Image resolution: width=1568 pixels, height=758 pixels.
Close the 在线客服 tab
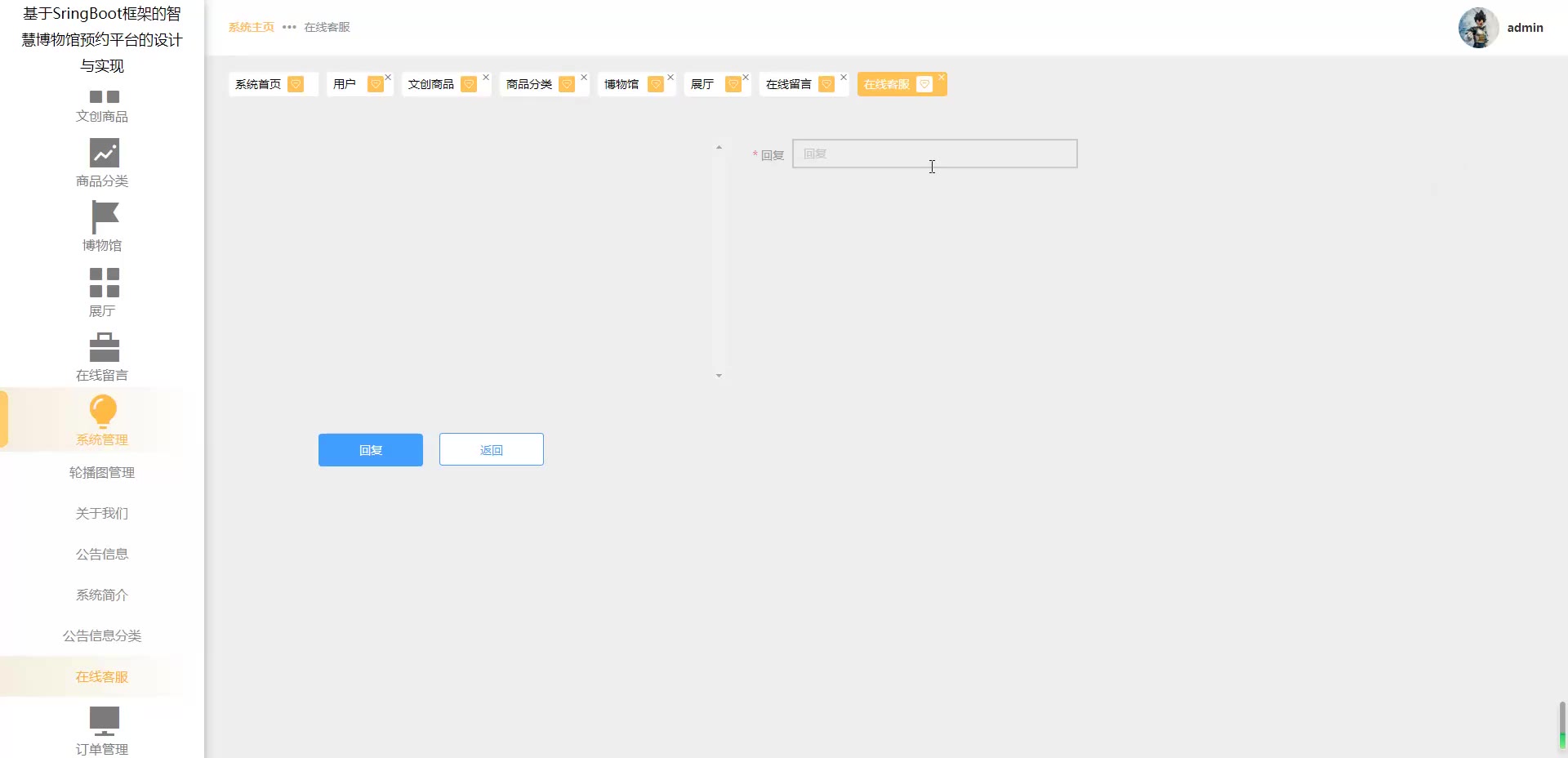point(942,78)
